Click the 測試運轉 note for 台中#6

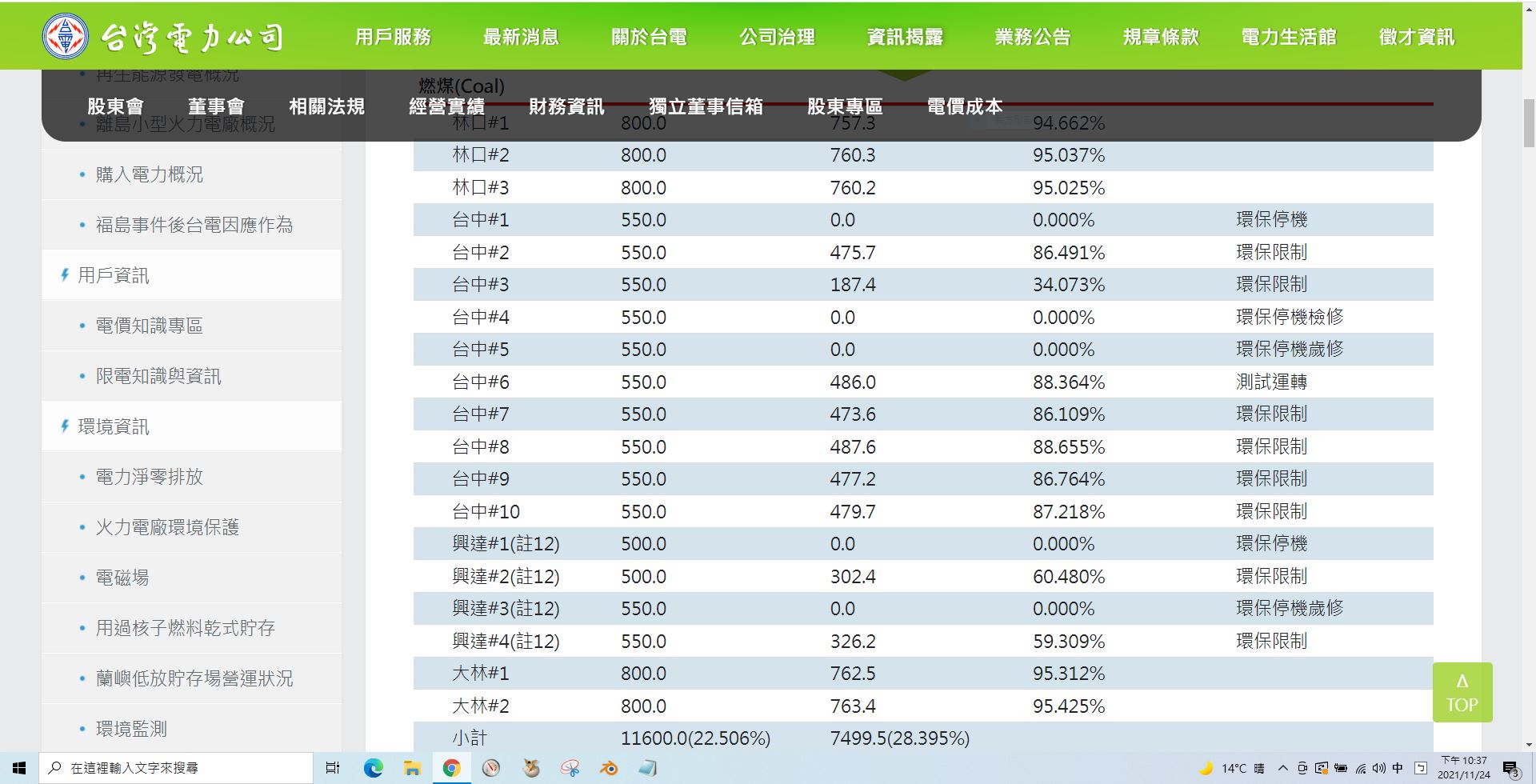[1271, 382]
